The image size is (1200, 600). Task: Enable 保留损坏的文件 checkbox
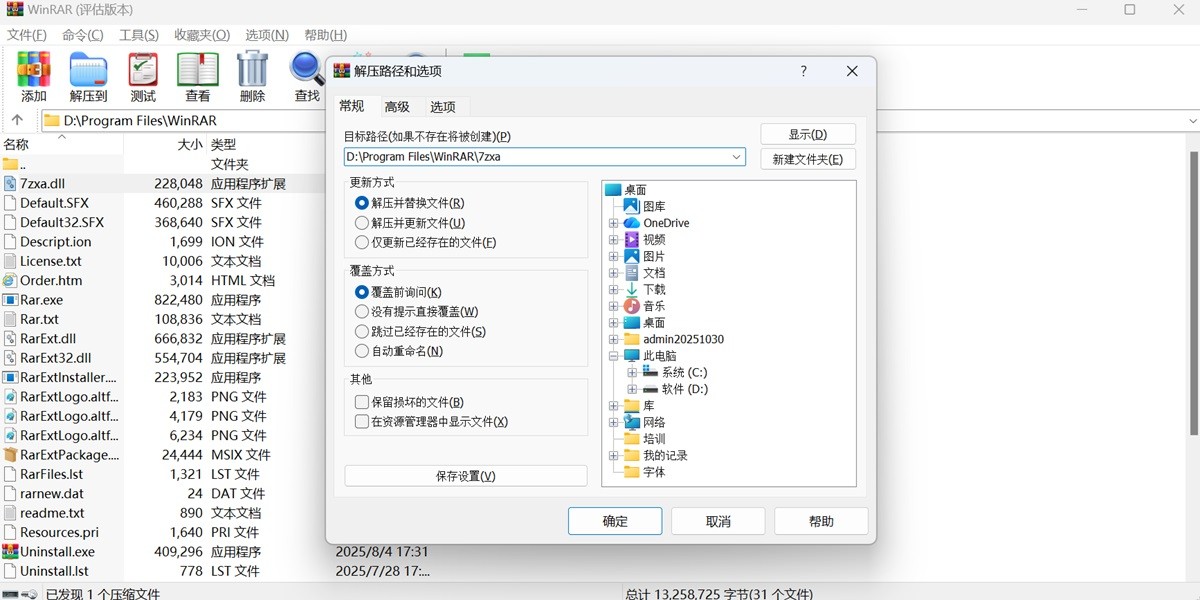coord(362,399)
